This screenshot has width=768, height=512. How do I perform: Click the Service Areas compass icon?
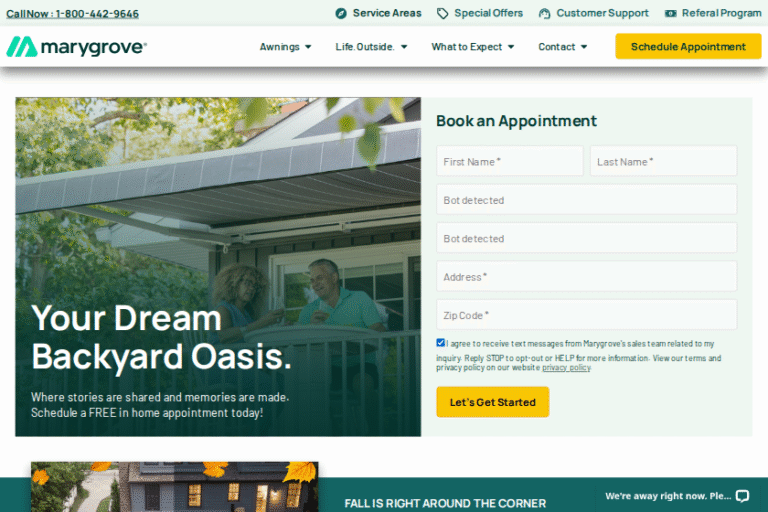[x=341, y=13]
